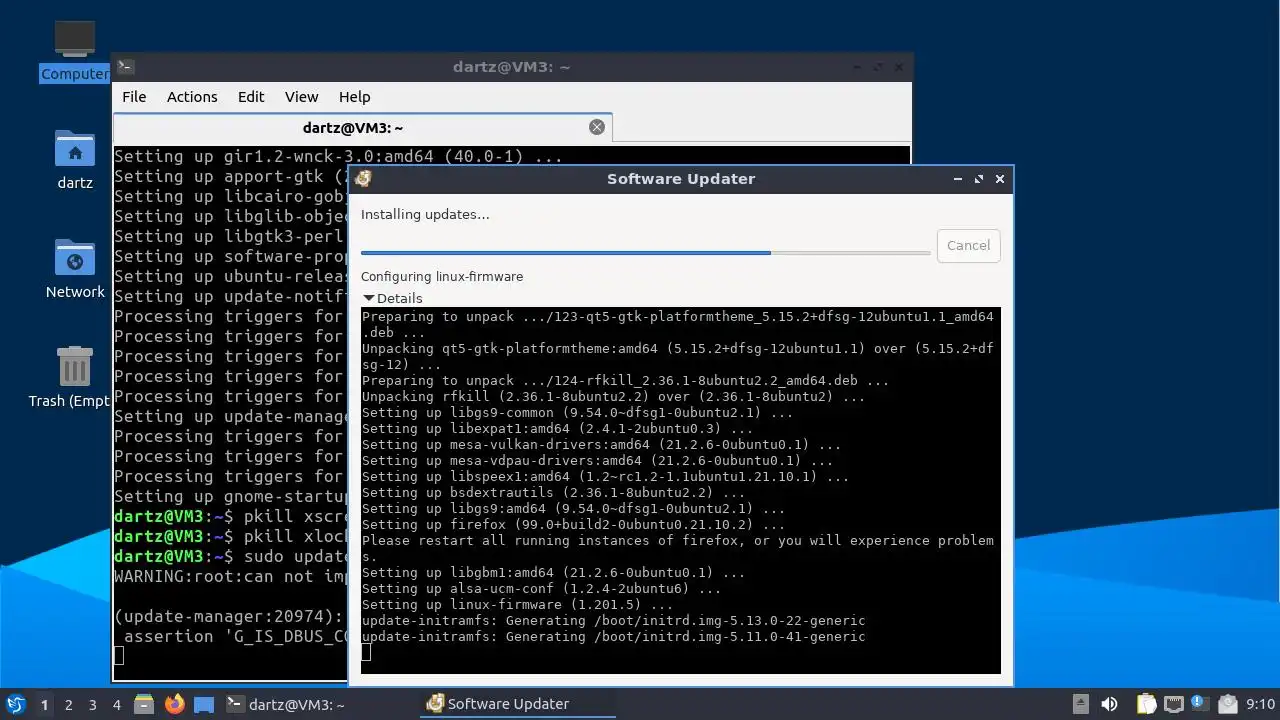Switch to virtual desktop 3

click(92, 704)
